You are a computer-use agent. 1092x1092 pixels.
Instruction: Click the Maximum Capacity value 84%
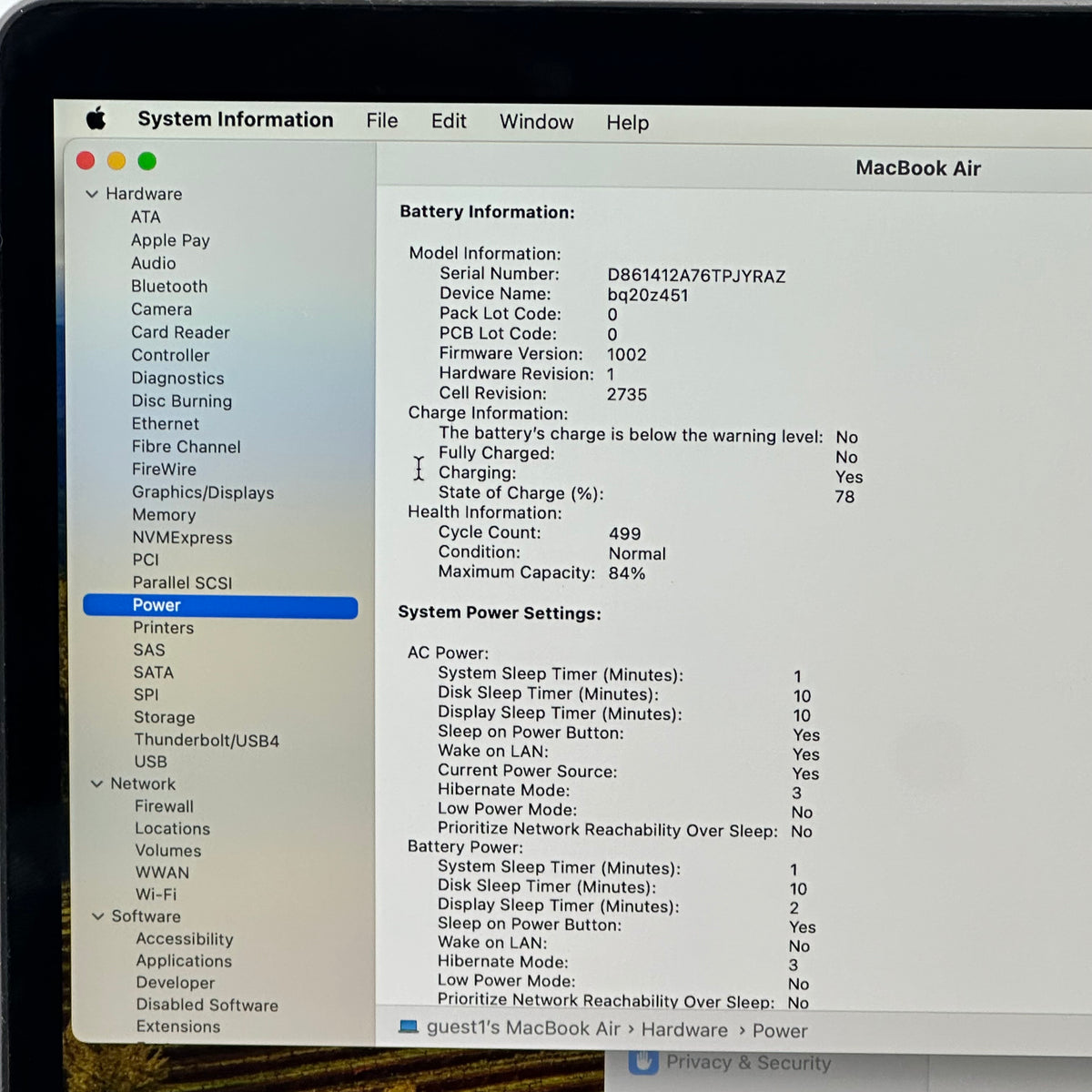click(x=627, y=573)
